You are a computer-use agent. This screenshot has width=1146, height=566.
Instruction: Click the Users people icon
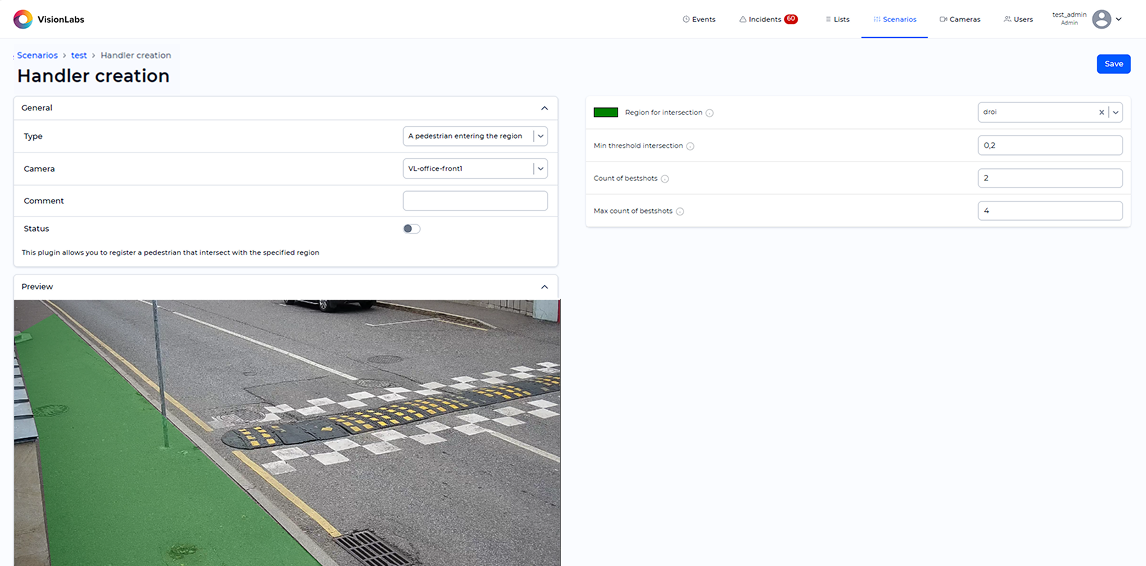[1007, 19]
